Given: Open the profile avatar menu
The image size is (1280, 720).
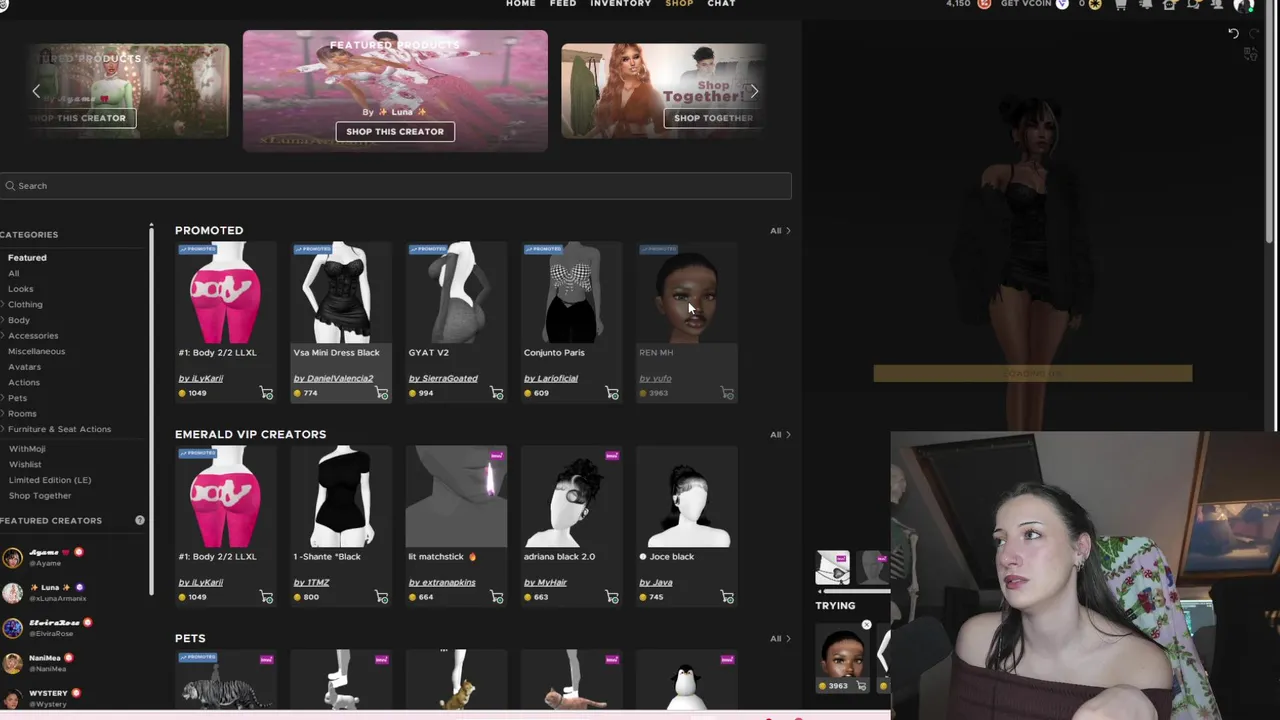Looking at the screenshot, I should pos(1244,5).
